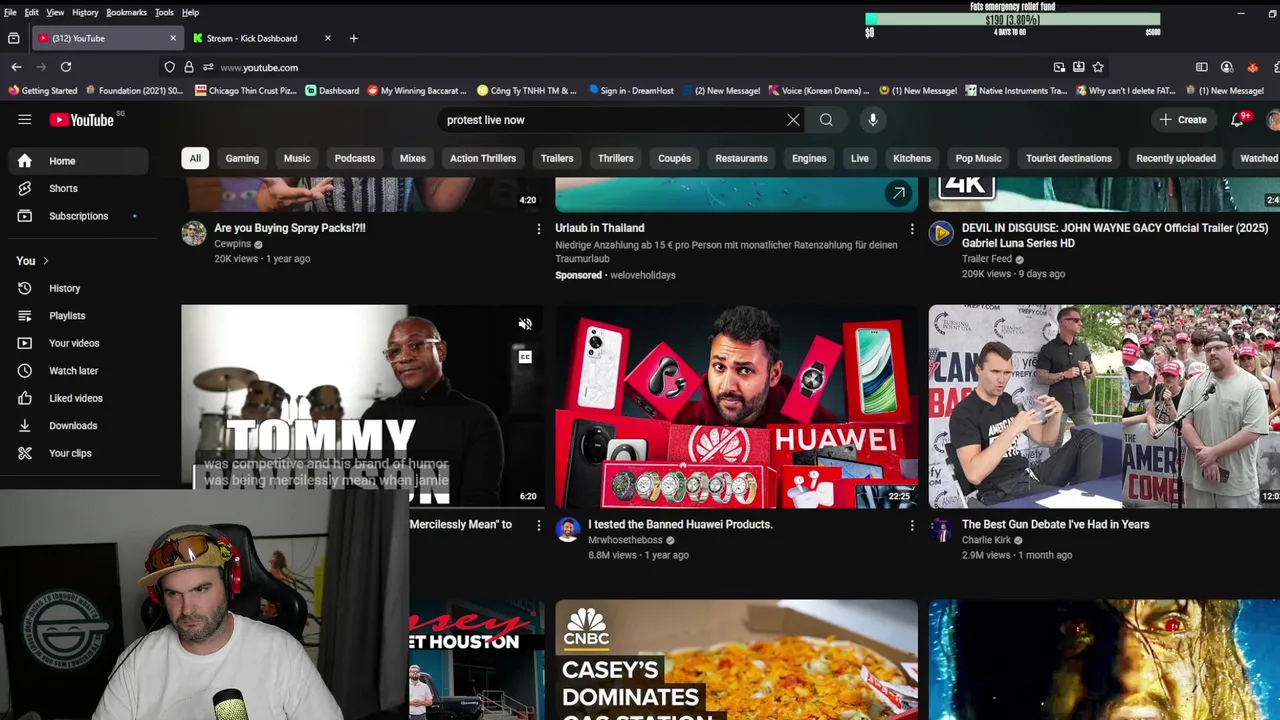The height and width of the screenshot is (720, 1280).
Task: Open the Huawei products video thumbnail
Action: (x=736, y=406)
